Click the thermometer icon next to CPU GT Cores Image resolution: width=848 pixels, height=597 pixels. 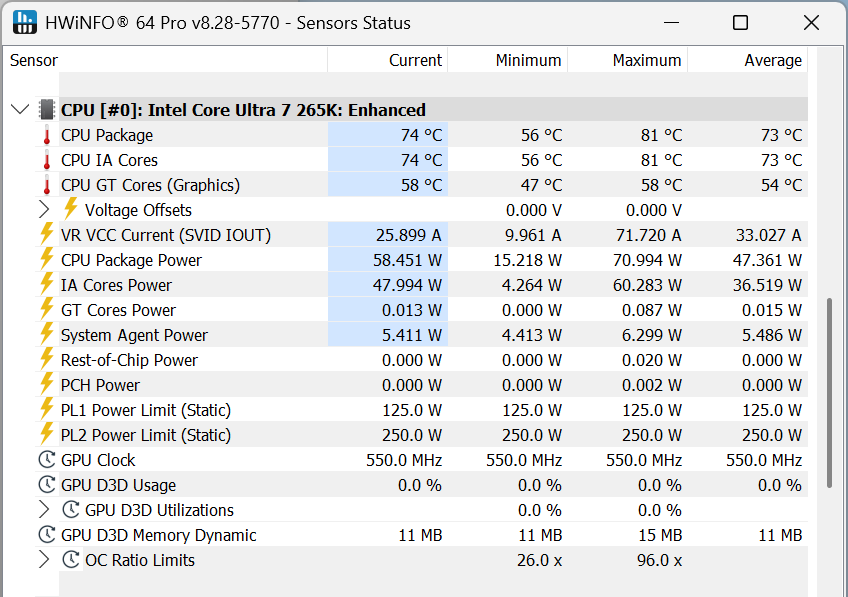[46, 185]
